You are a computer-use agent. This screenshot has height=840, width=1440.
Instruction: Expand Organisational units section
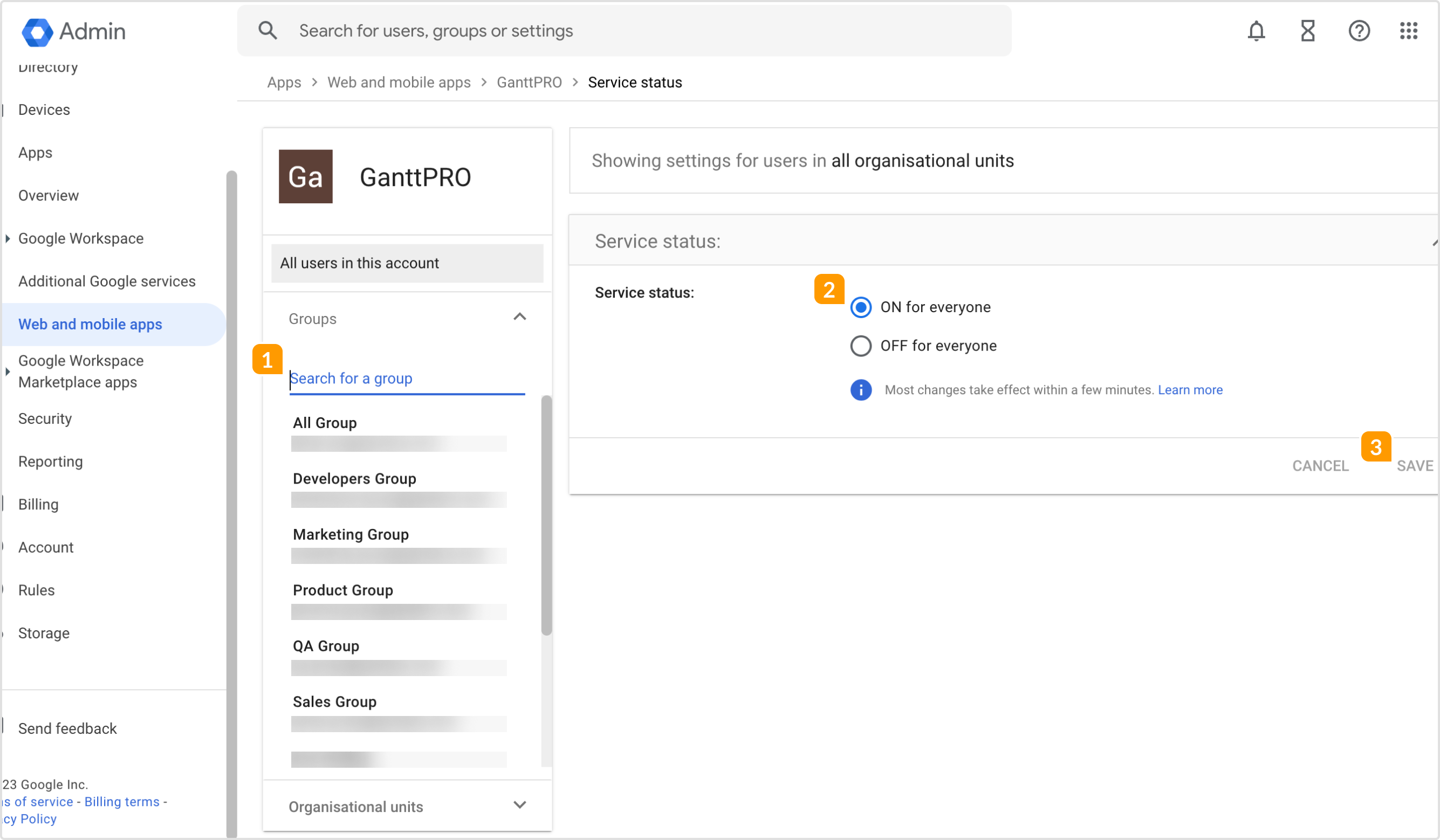tap(519, 805)
